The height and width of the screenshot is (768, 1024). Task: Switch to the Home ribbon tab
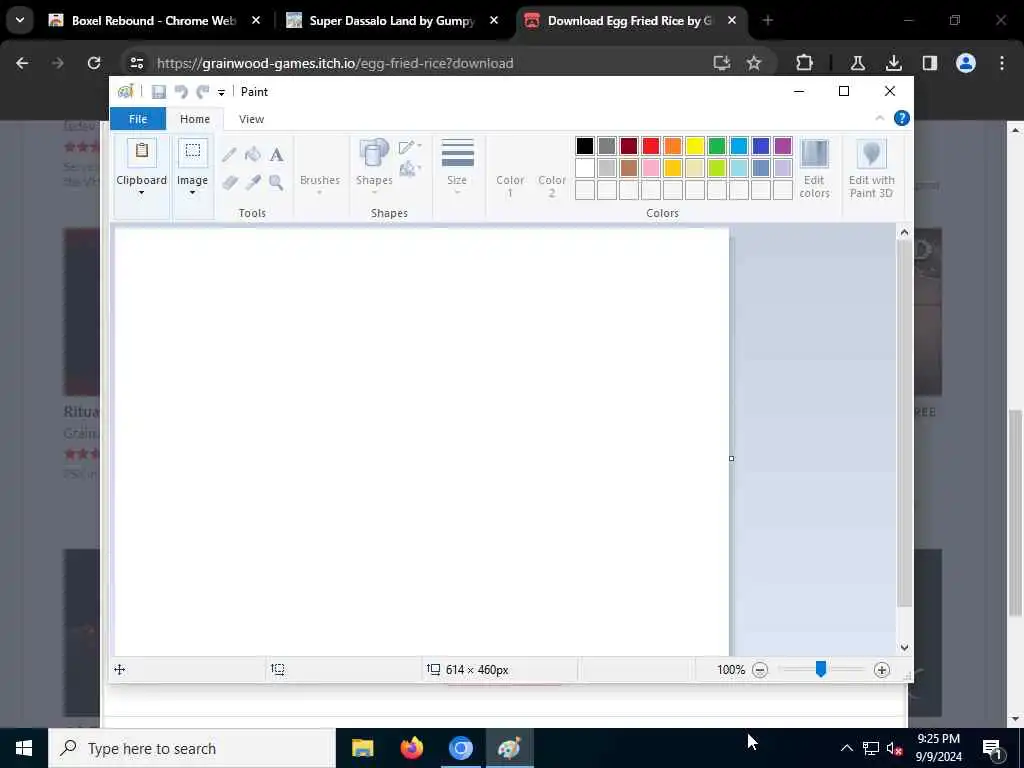195,119
